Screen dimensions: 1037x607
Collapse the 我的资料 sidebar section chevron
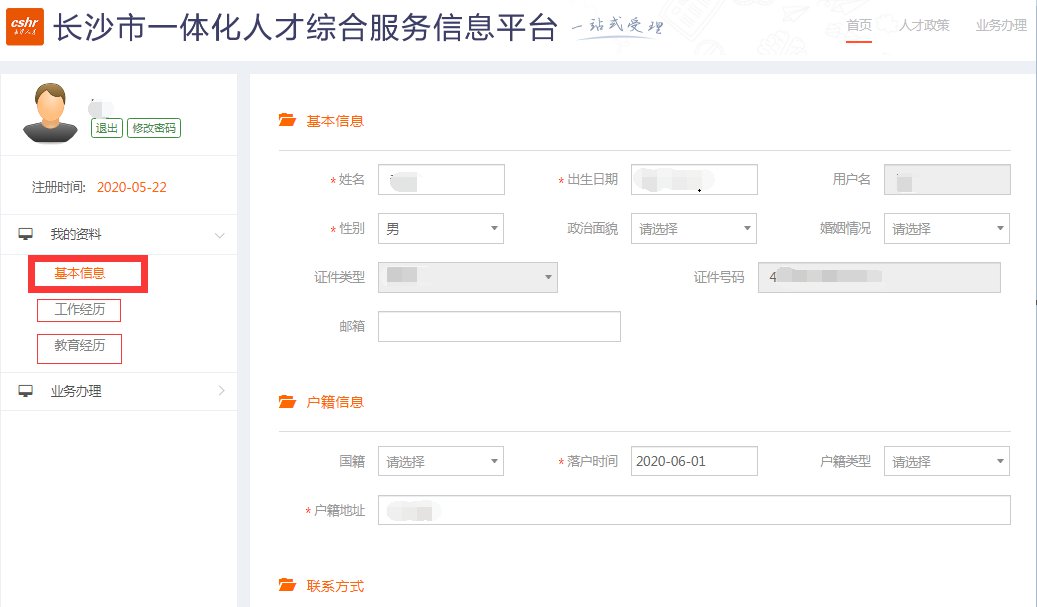220,235
